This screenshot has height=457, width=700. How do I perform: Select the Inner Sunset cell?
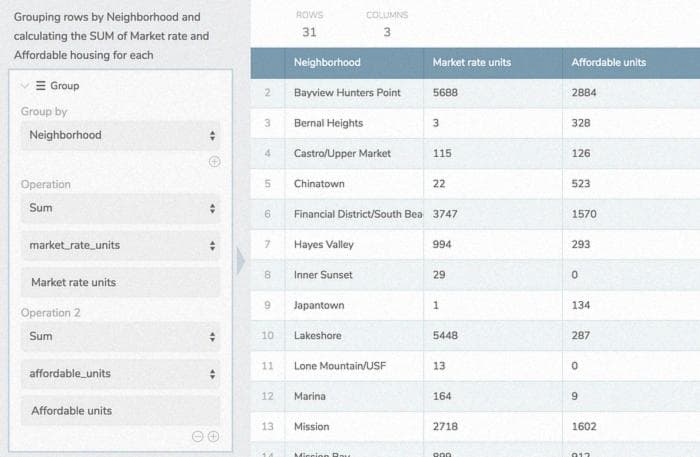click(354, 275)
